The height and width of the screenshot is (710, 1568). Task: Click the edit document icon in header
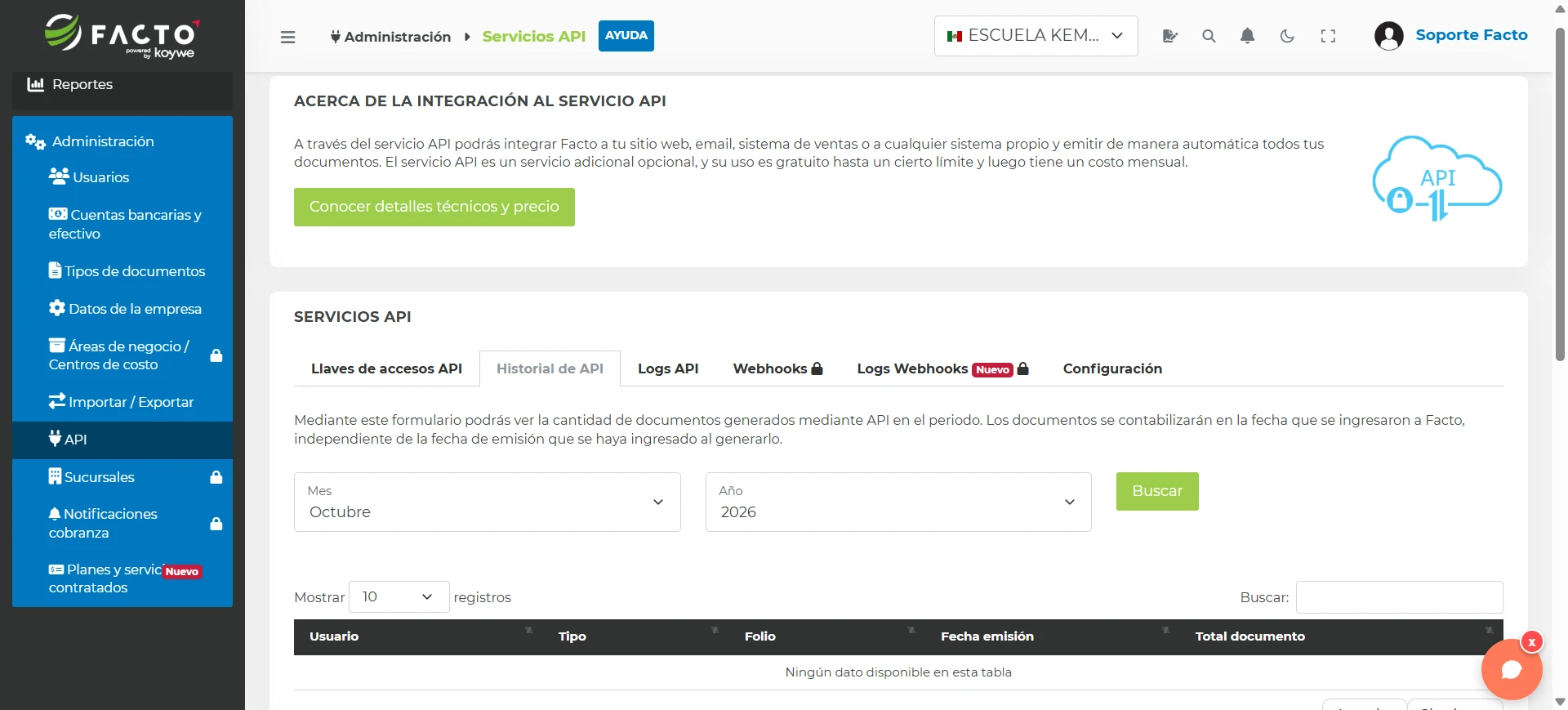[x=1169, y=36]
